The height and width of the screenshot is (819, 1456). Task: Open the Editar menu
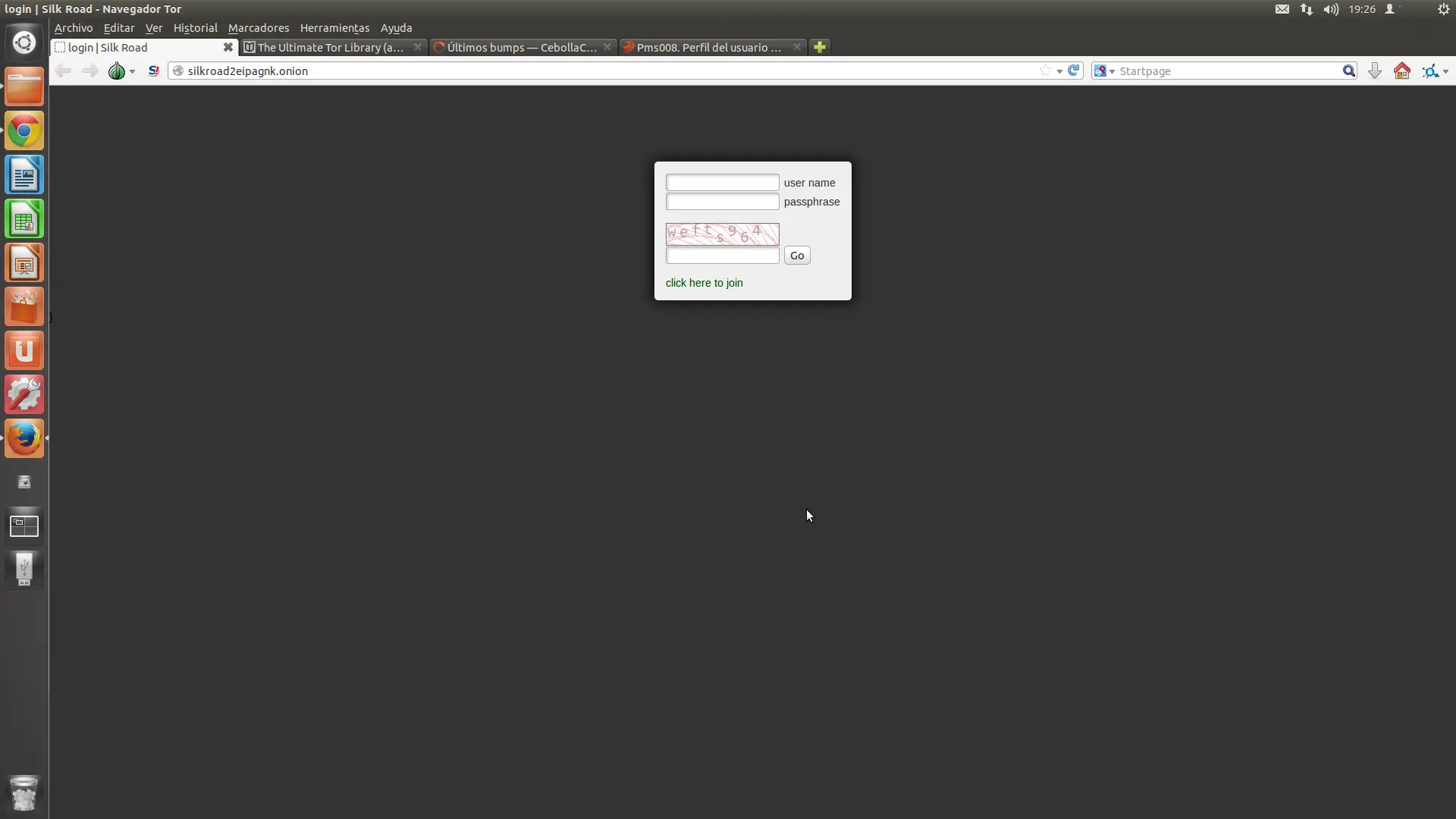coord(119,28)
